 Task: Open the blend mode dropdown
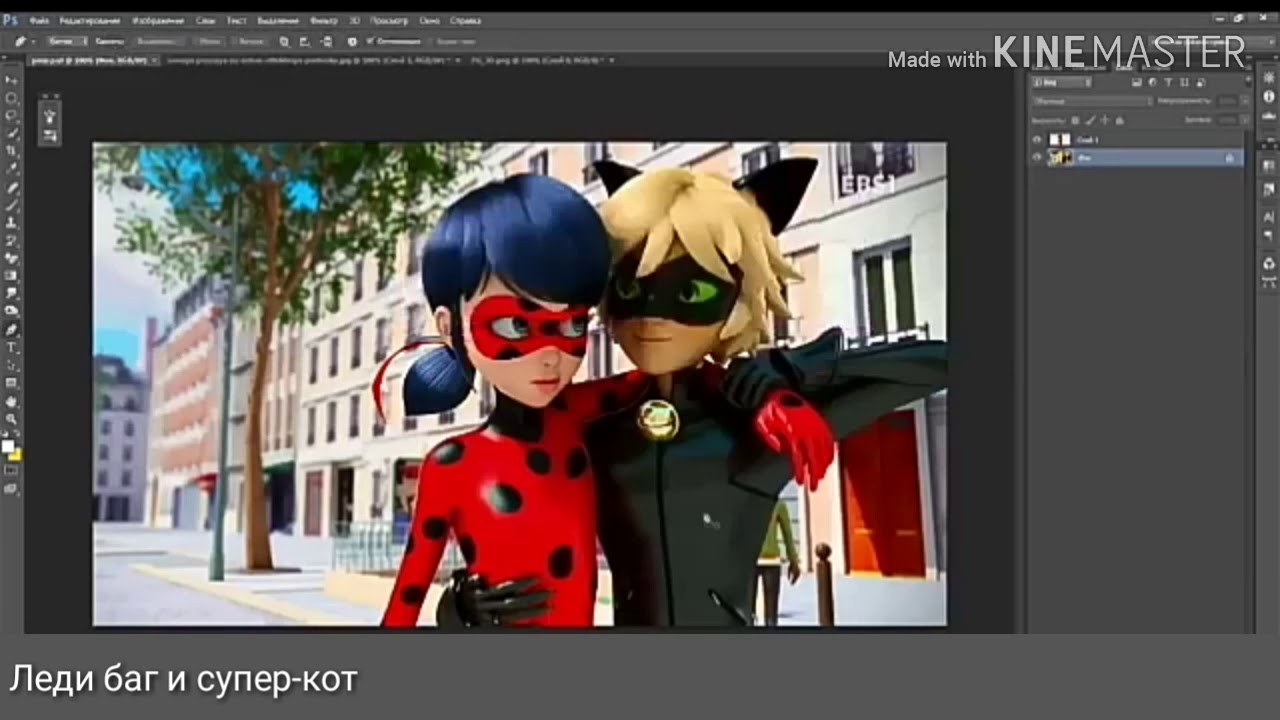[1092, 102]
